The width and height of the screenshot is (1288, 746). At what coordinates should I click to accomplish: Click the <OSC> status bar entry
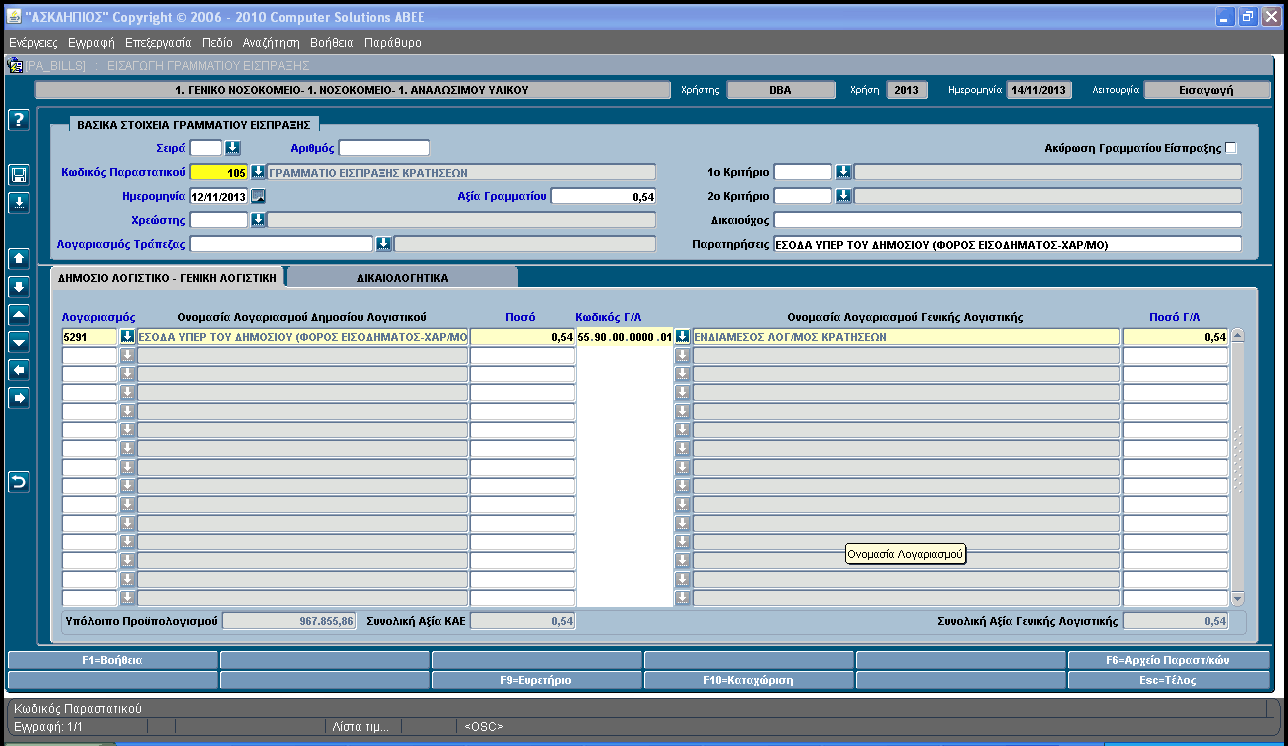pyautogui.click(x=484, y=726)
